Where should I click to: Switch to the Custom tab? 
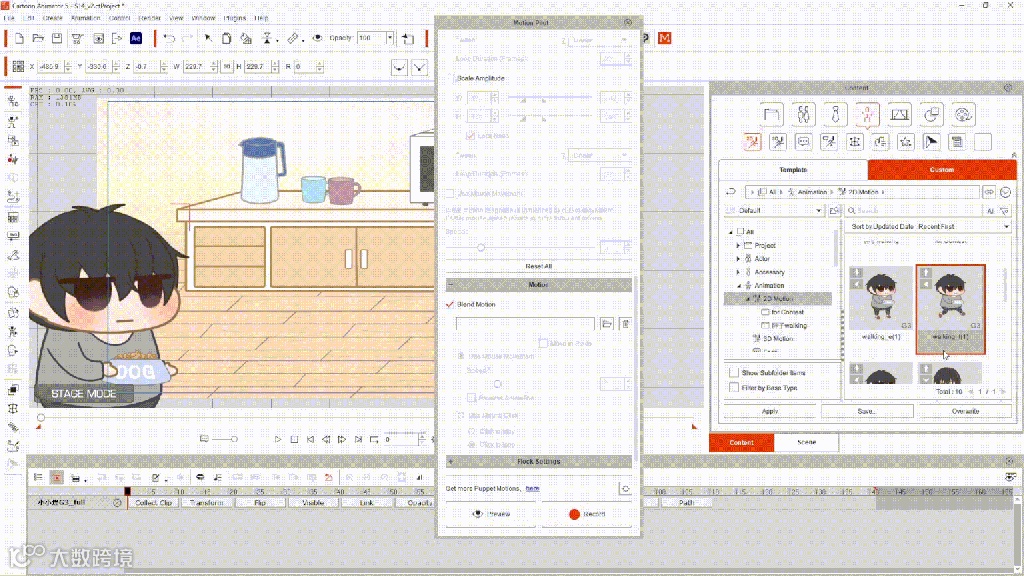[x=942, y=170]
